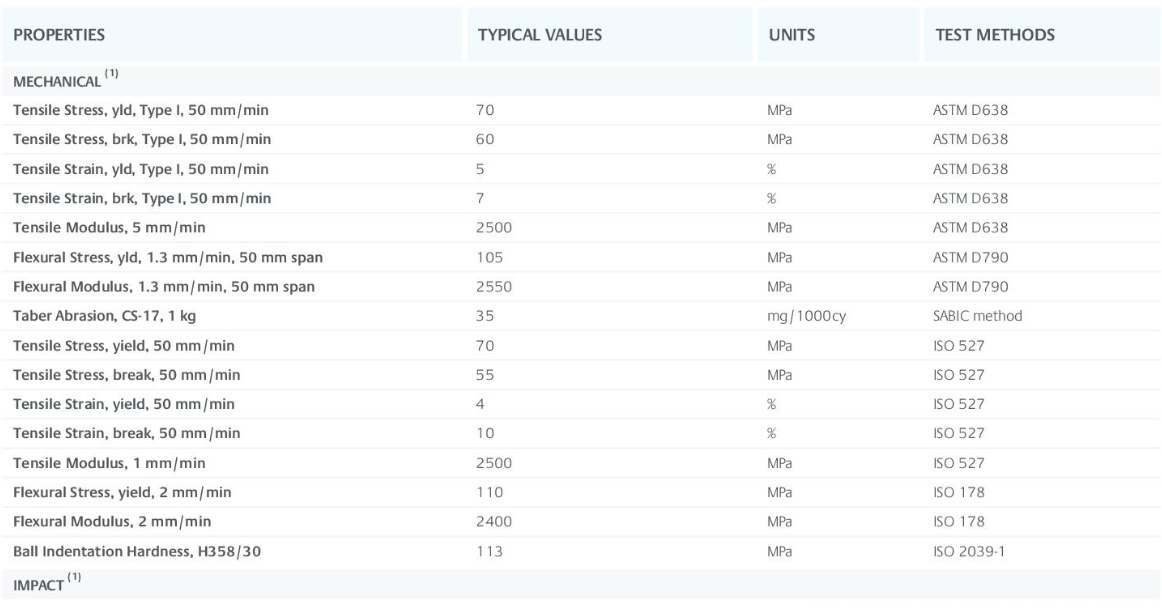Click the UNITS column header
The width and height of the screenshot is (1162, 608).
click(x=791, y=35)
